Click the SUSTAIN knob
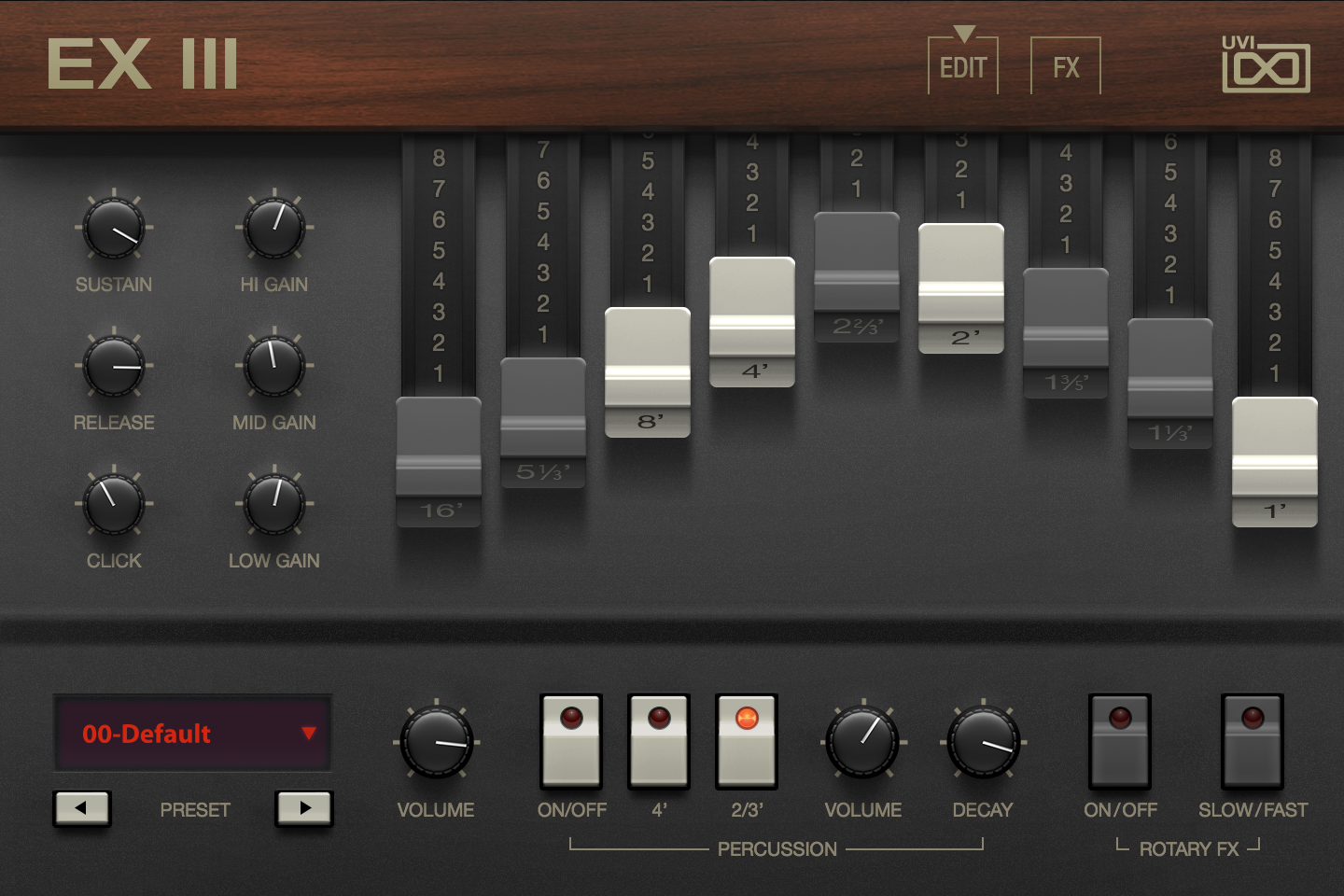Screen dimensions: 1344x896 coord(114,228)
